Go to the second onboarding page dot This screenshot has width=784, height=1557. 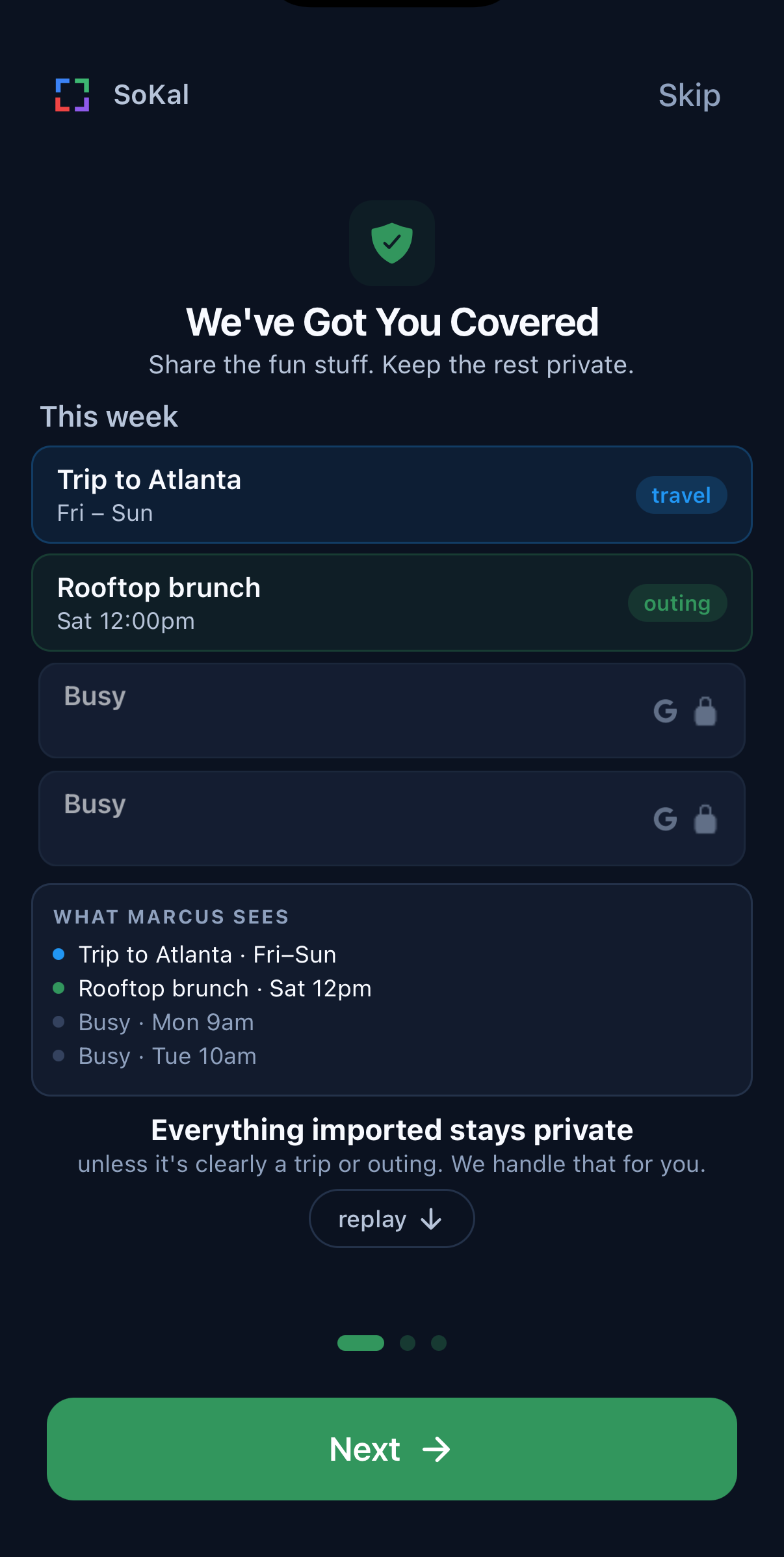408,1343
